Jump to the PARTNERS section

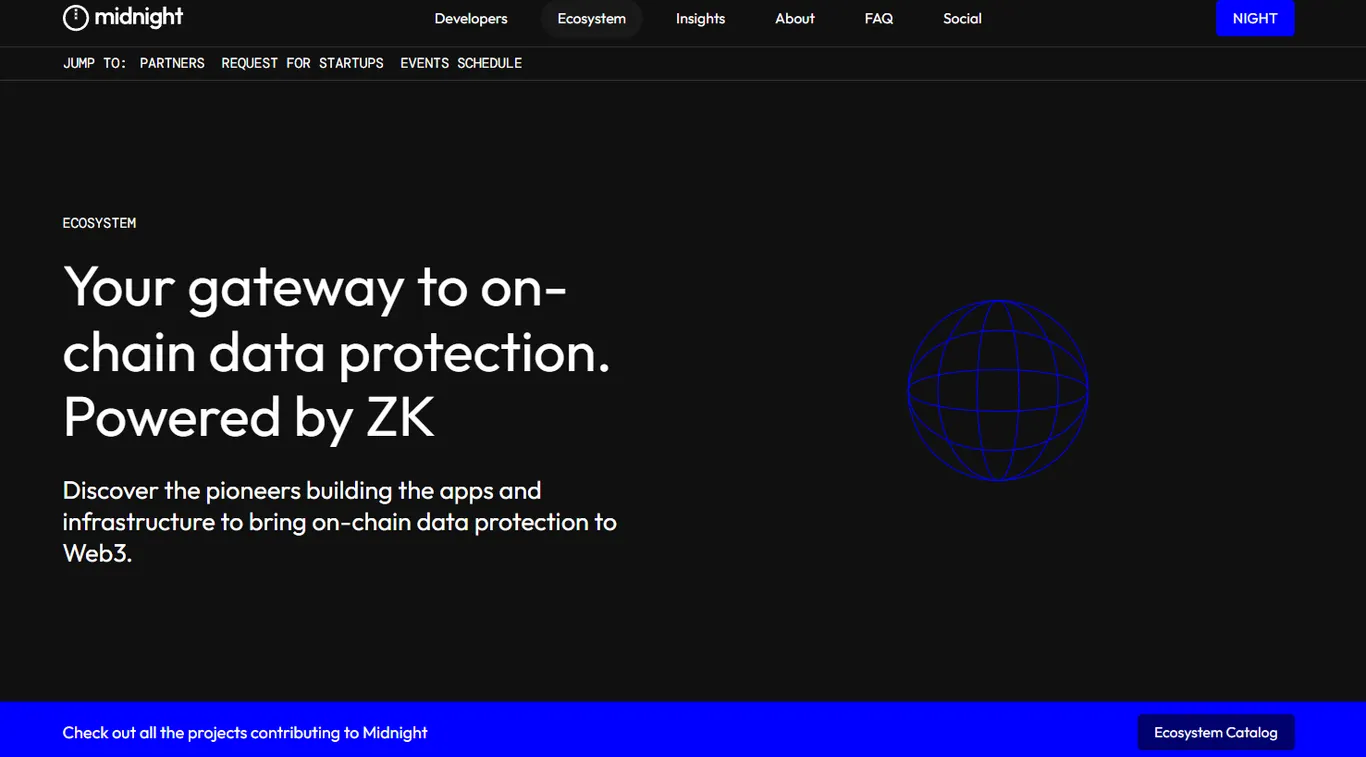coord(172,63)
